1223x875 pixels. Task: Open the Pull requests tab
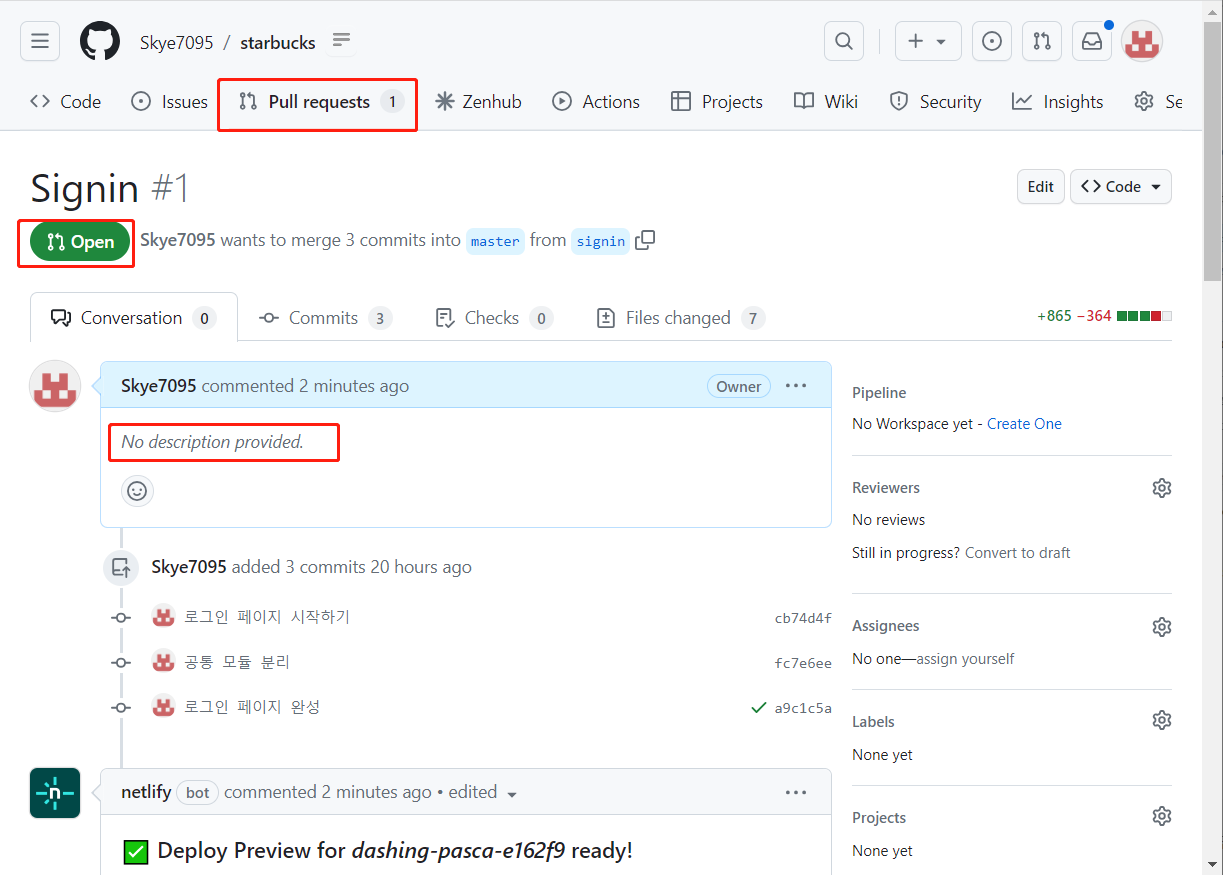click(x=320, y=102)
